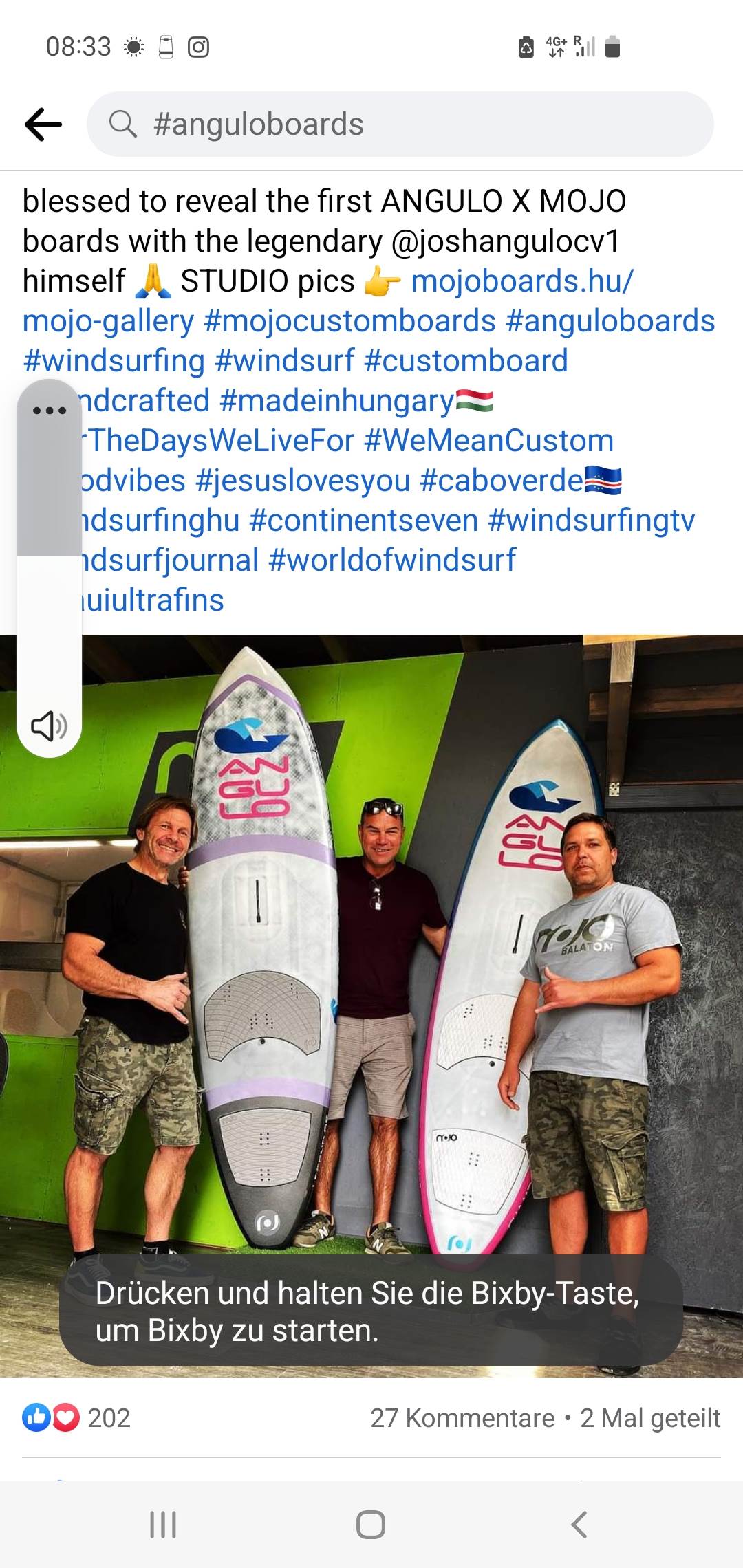This screenshot has width=743, height=1568.
Task: Open the 27 Kommentare link
Action: click(462, 1418)
